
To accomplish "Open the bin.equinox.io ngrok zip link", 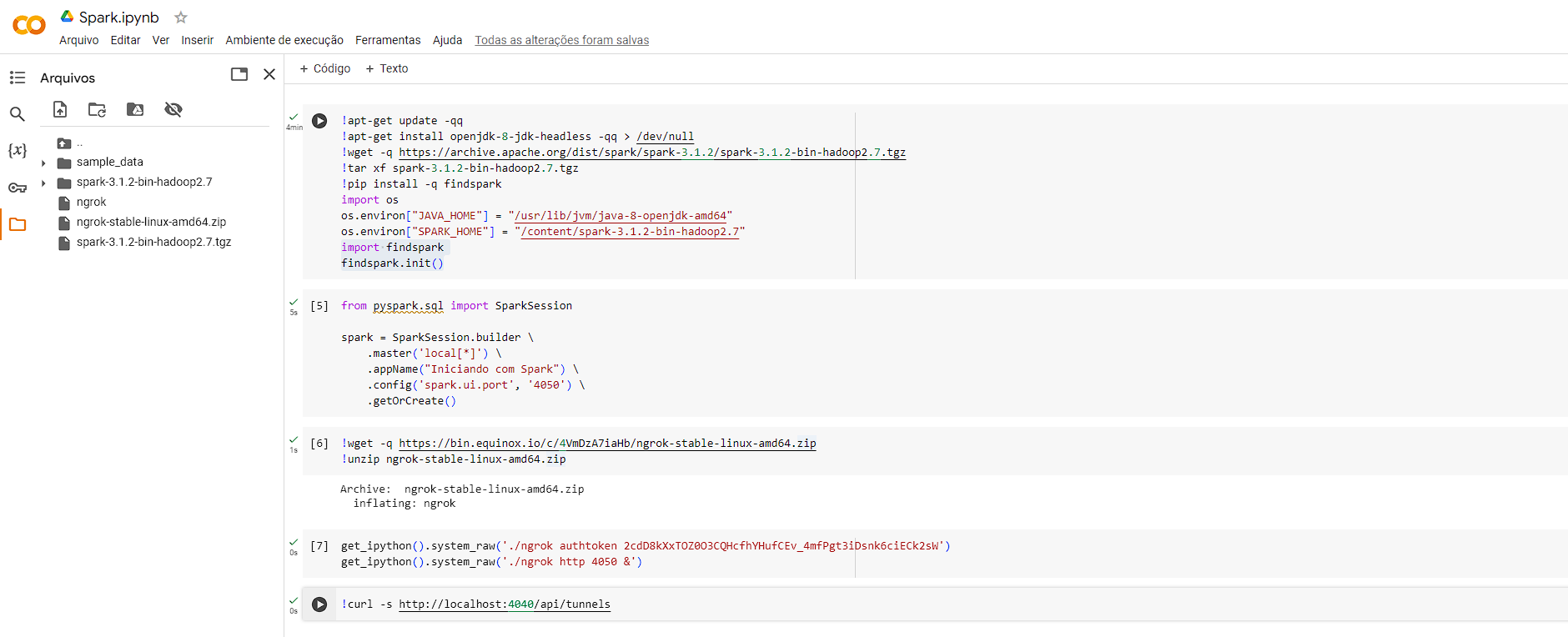I will click(607, 444).
